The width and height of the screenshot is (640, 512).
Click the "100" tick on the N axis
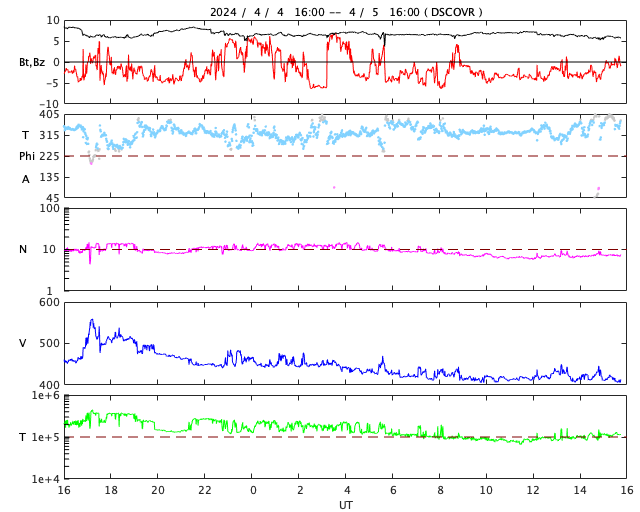pos(49,208)
